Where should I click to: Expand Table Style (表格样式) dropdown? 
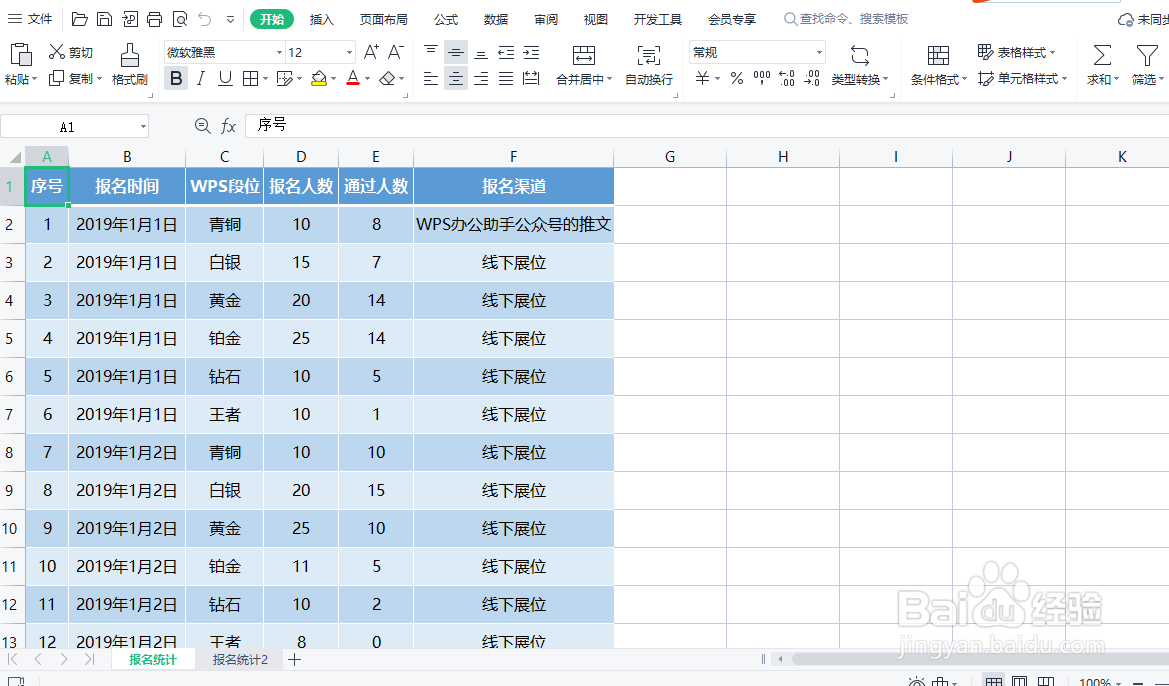click(x=1052, y=52)
